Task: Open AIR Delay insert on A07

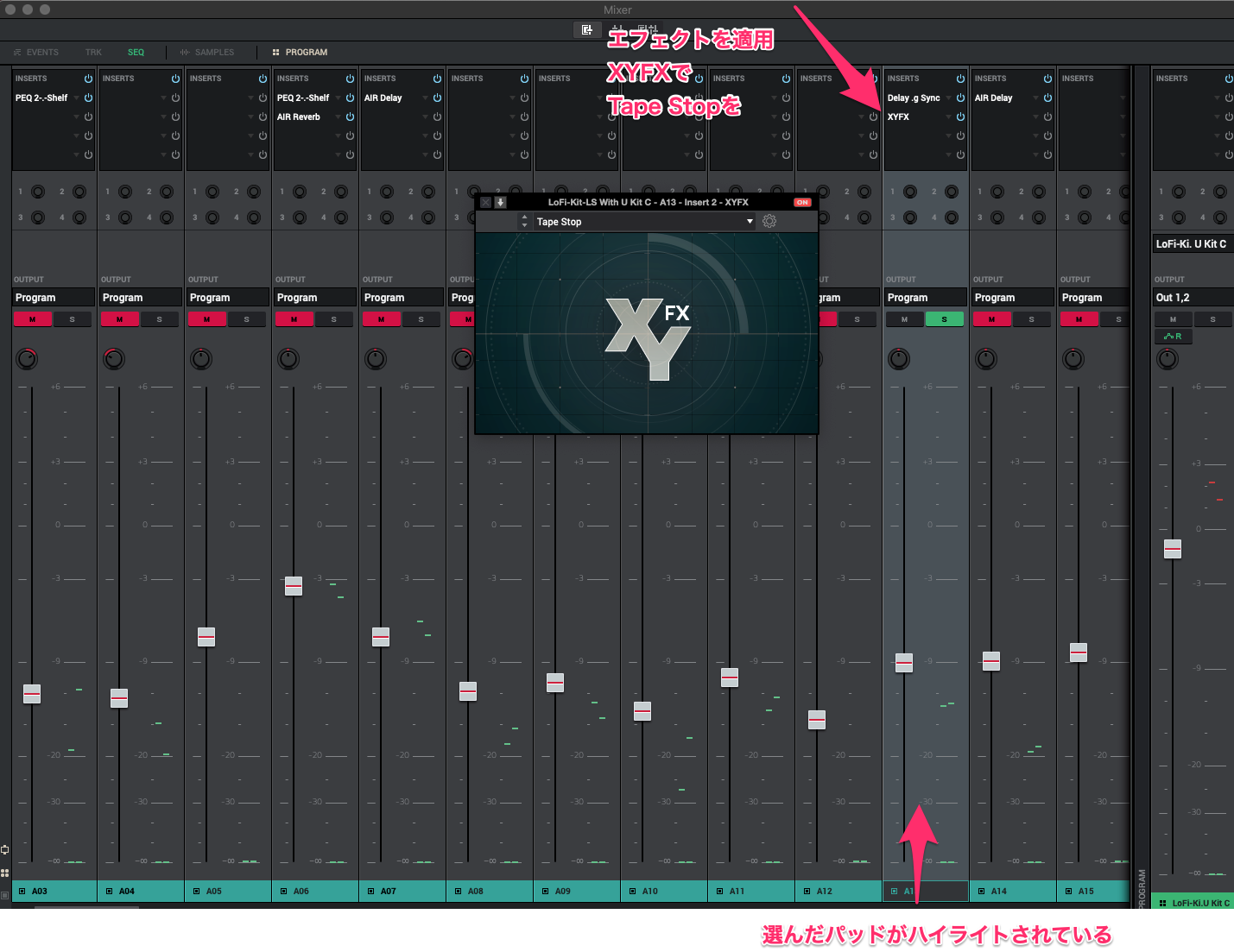Action: pyautogui.click(x=383, y=98)
